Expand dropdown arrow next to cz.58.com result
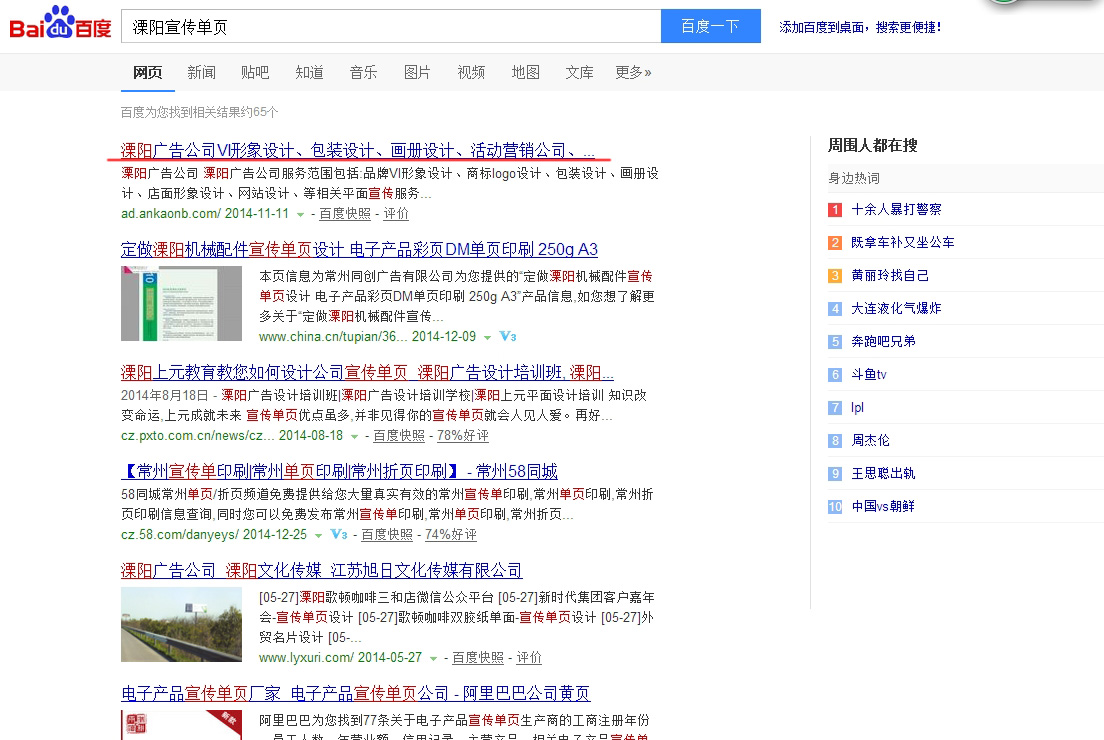Image resolution: width=1104 pixels, height=740 pixels. click(x=318, y=535)
